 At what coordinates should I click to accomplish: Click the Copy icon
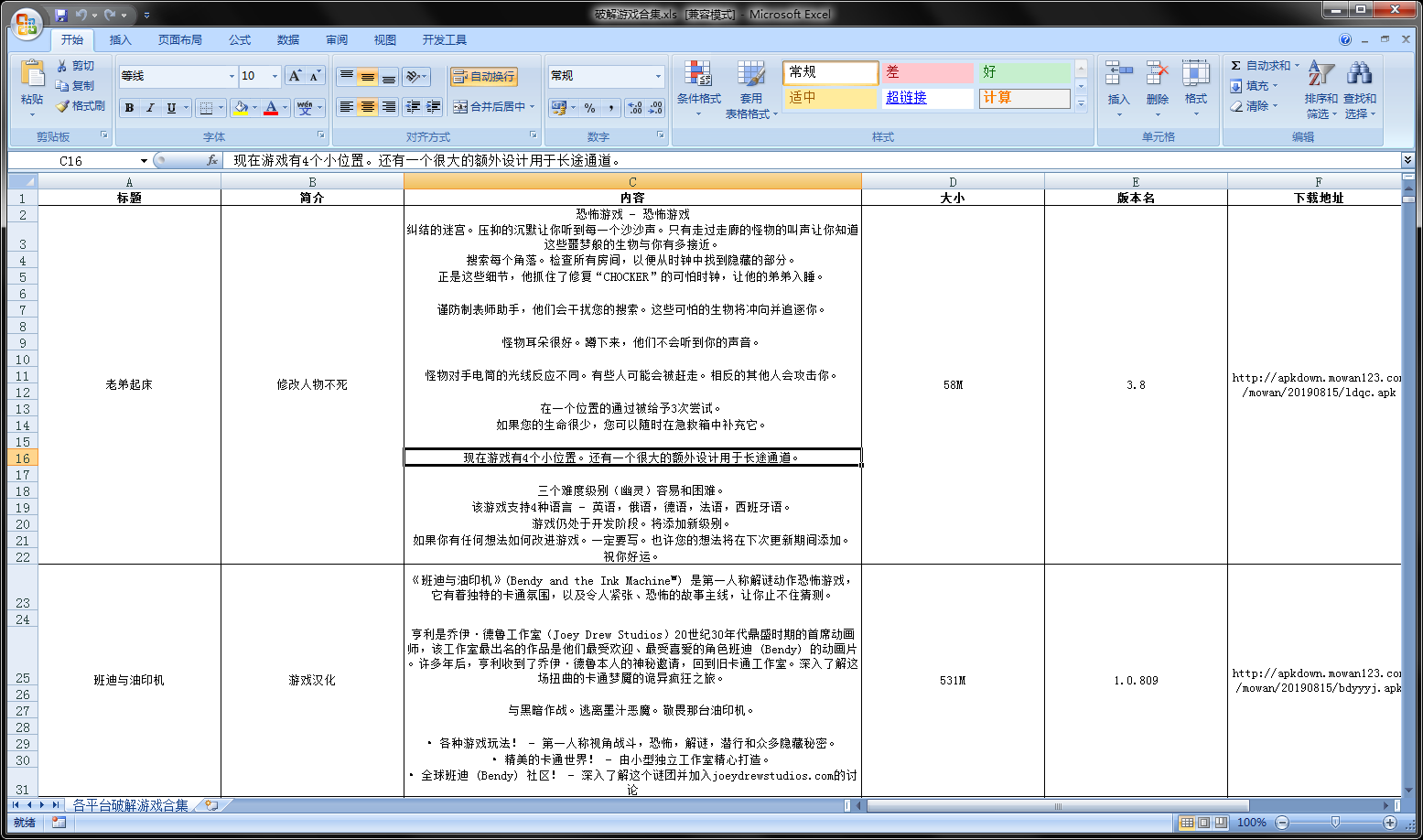[62, 86]
